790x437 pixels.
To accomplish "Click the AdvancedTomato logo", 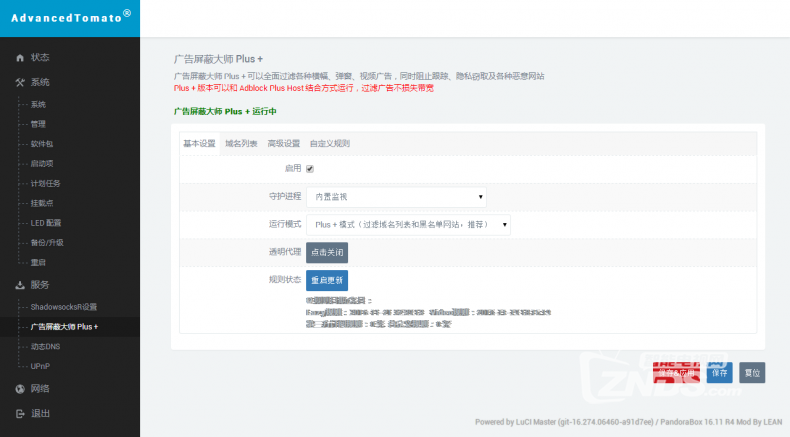I will [x=71, y=17].
